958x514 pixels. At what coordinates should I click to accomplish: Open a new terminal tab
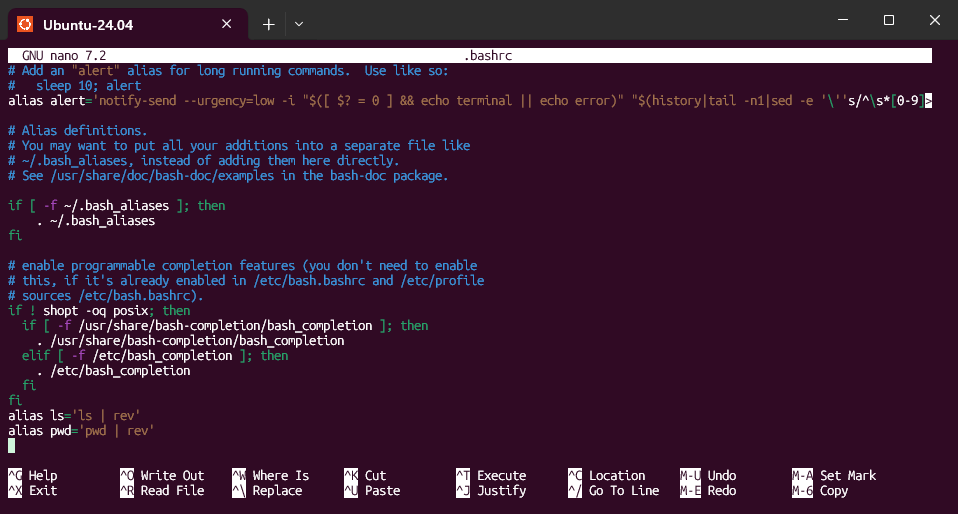point(268,24)
